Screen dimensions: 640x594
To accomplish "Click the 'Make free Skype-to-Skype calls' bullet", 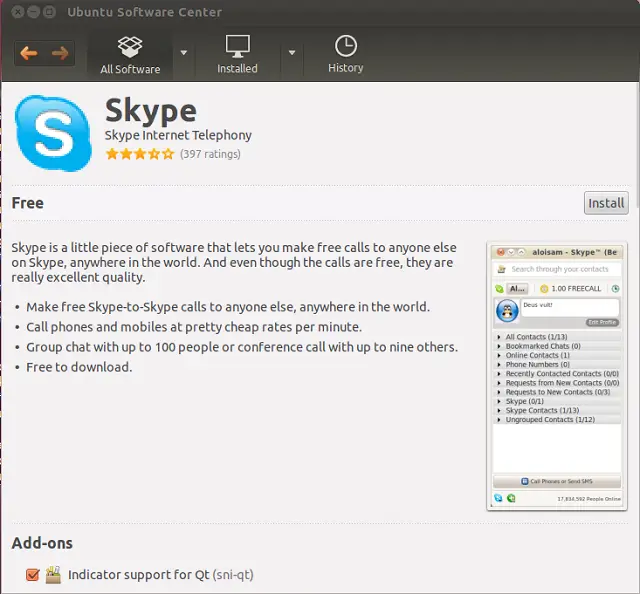I will tap(228, 307).
